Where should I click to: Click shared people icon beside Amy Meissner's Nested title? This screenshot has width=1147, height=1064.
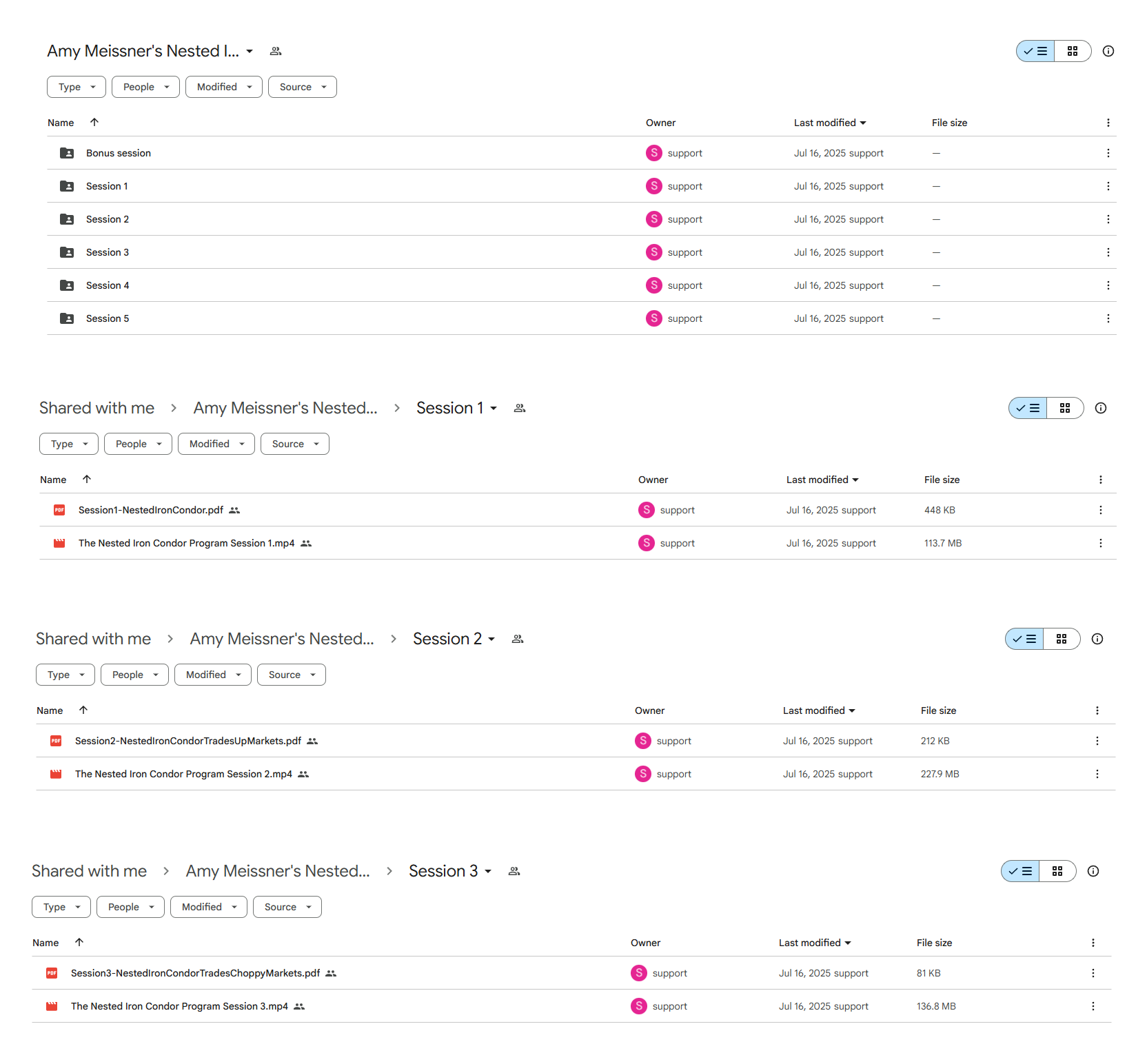click(x=276, y=51)
